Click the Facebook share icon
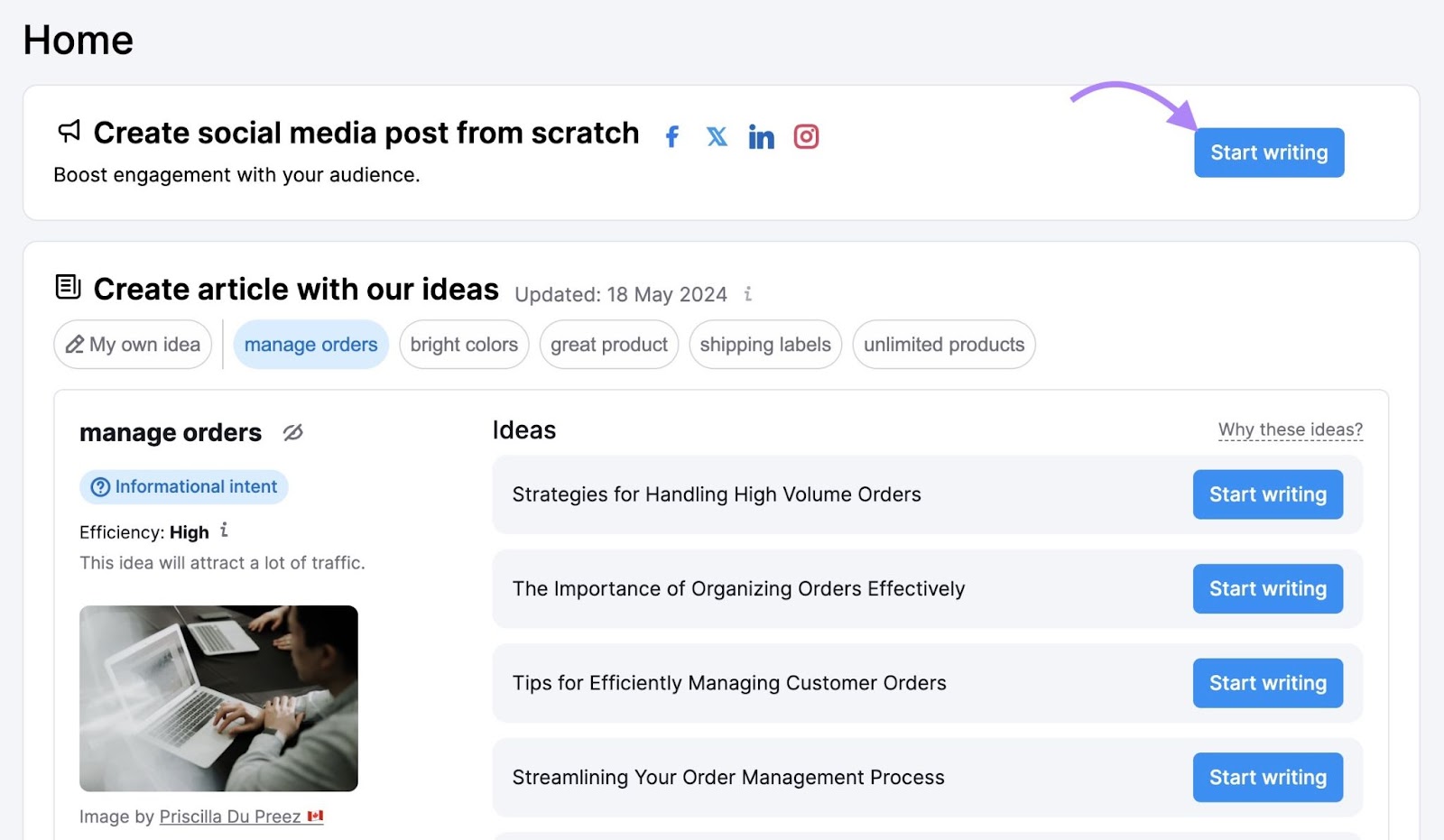The width and height of the screenshot is (1444, 840). 671,135
